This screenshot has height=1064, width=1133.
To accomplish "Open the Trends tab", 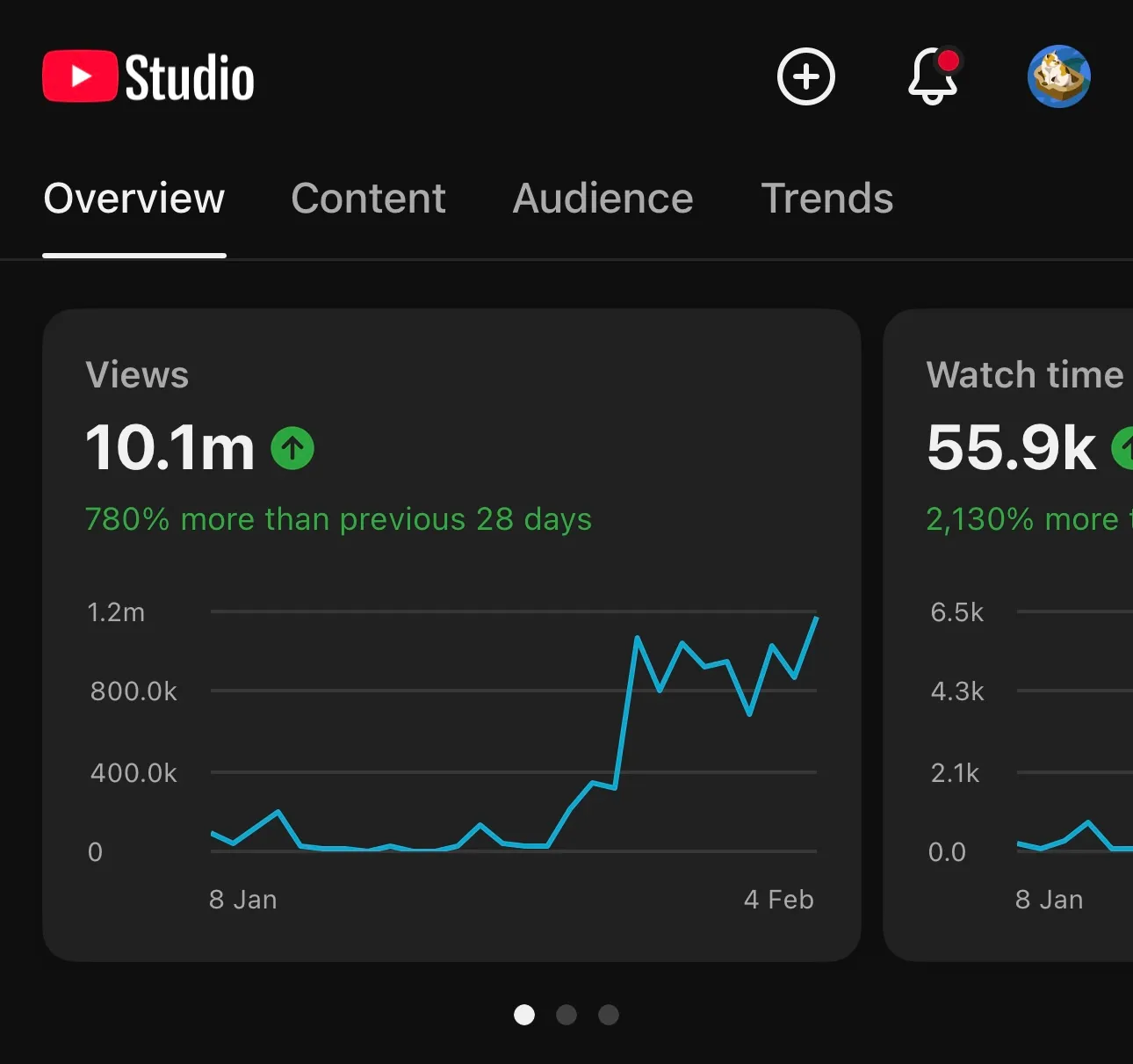I will click(x=827, y=199).
